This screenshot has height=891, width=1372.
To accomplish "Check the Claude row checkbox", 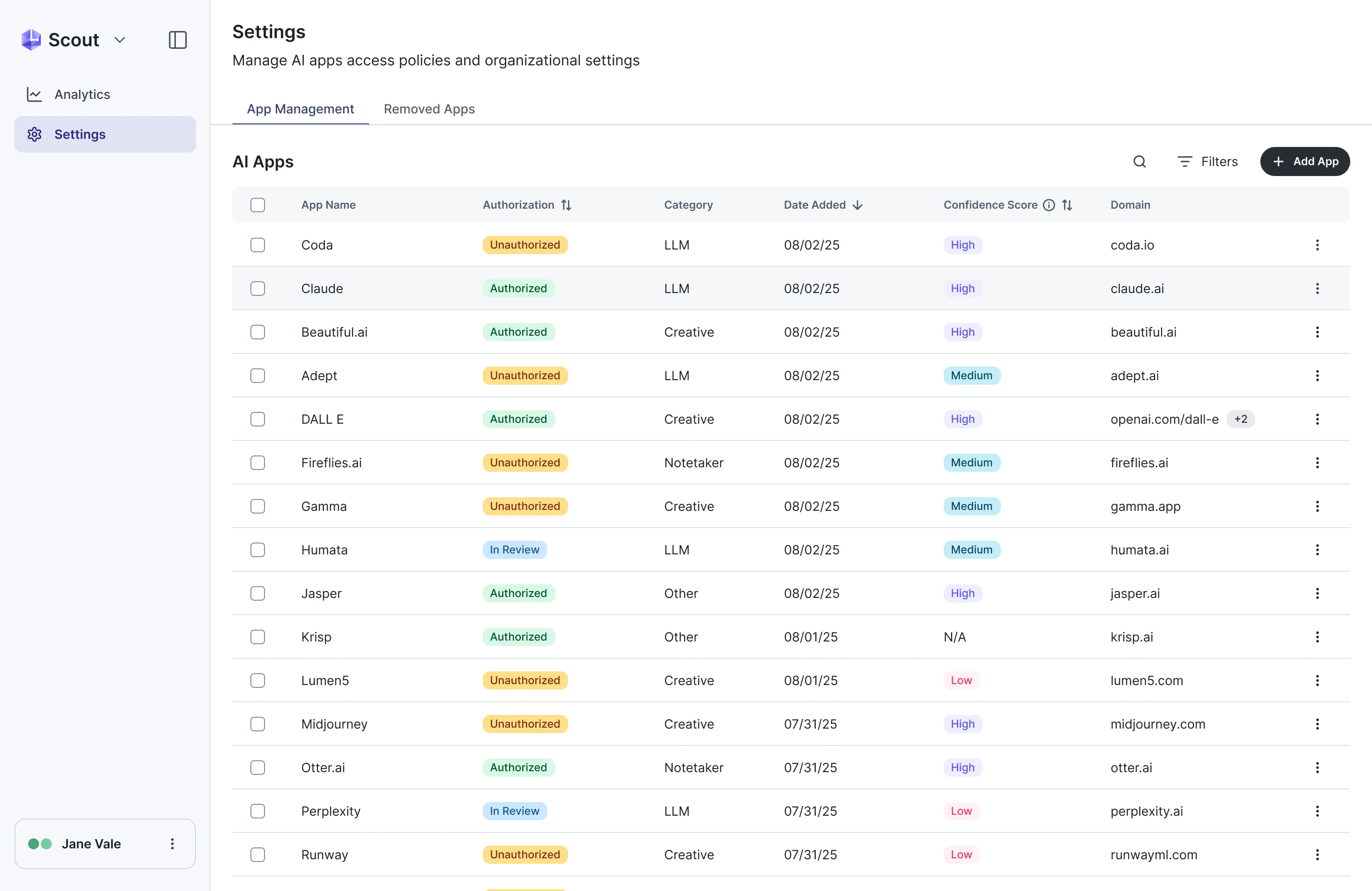I will [258, 288].
